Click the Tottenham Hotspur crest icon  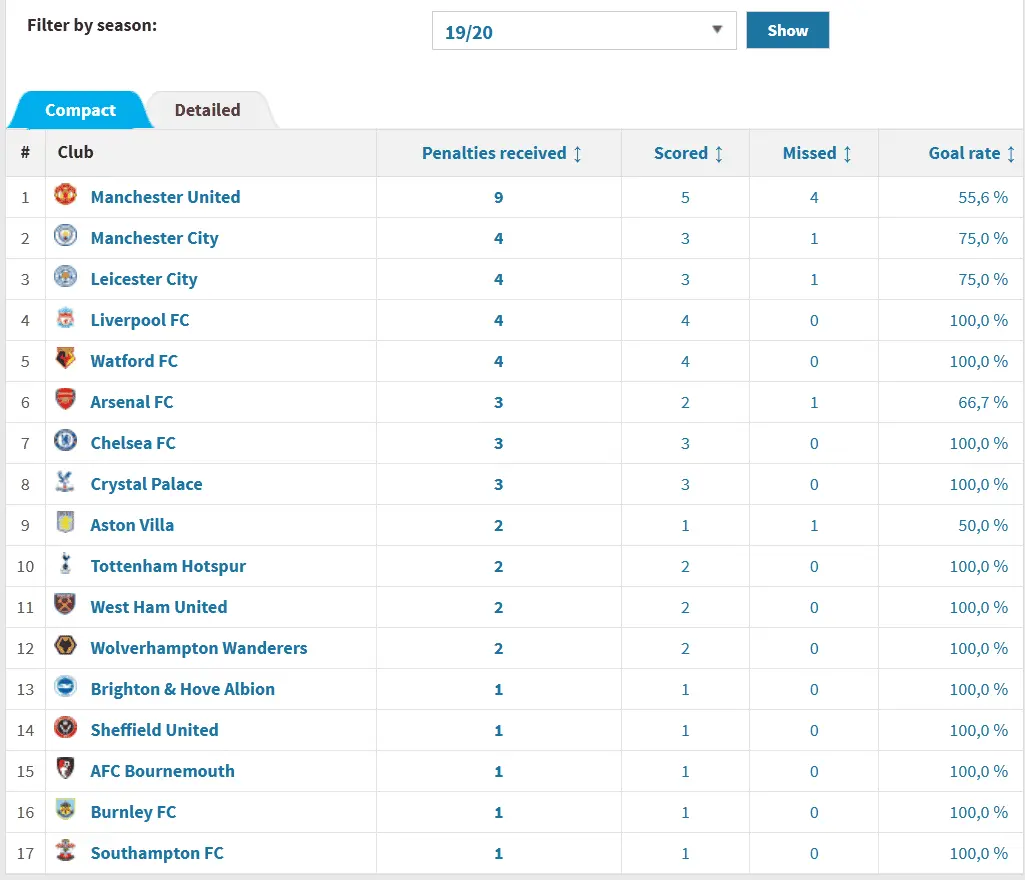(x=66, y=565)
